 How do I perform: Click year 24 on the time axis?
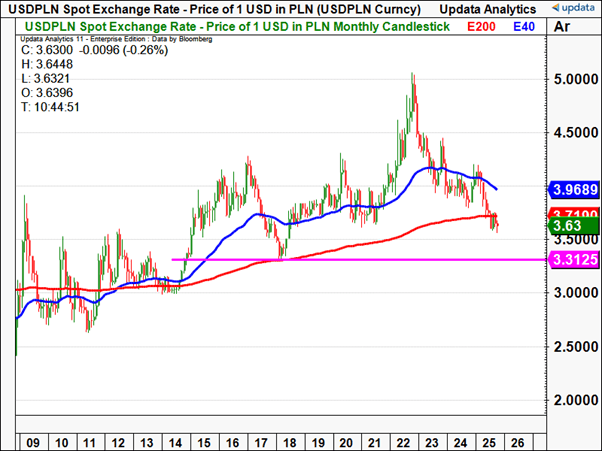(x=460, y=443)
